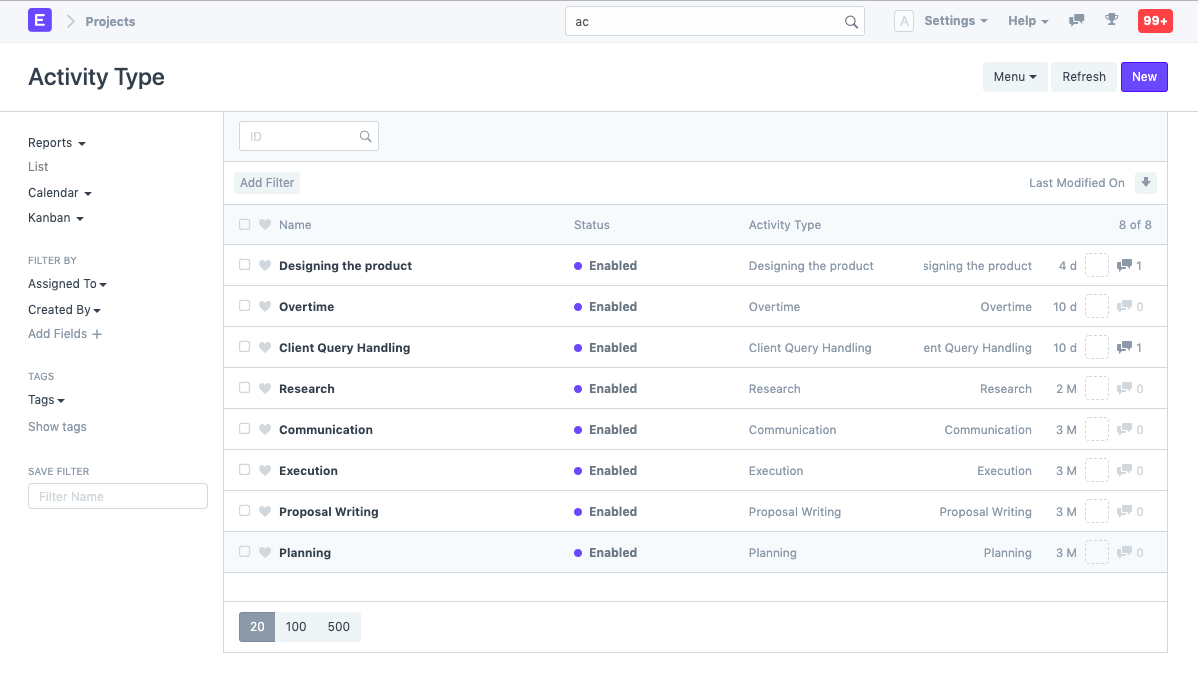This screenshot has height=680, width=1198.
Task: Click the announcement icon in the top bar
Action: click(1076, 20)
